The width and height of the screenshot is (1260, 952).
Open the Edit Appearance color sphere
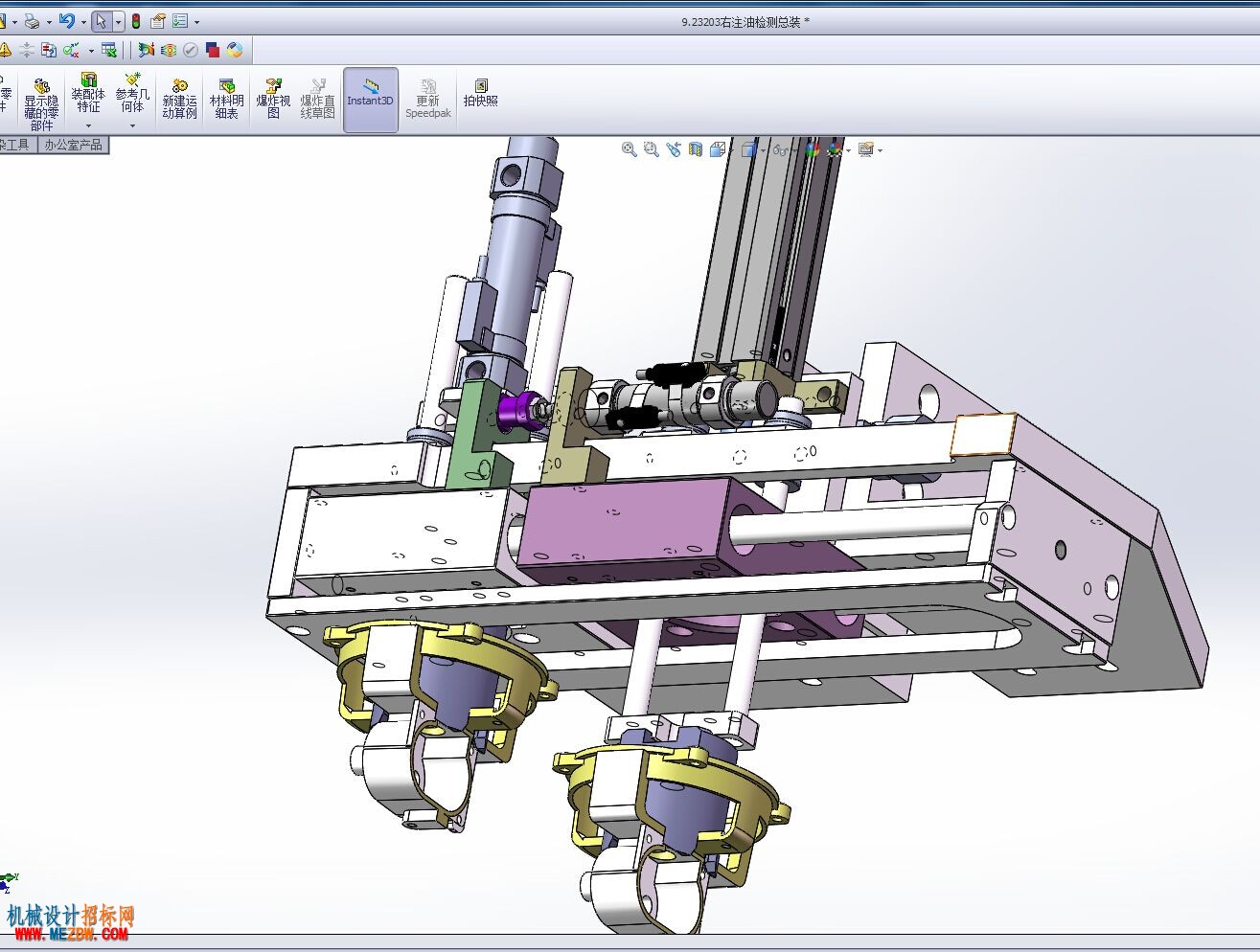pyautogui.click(x=813, y=149)
